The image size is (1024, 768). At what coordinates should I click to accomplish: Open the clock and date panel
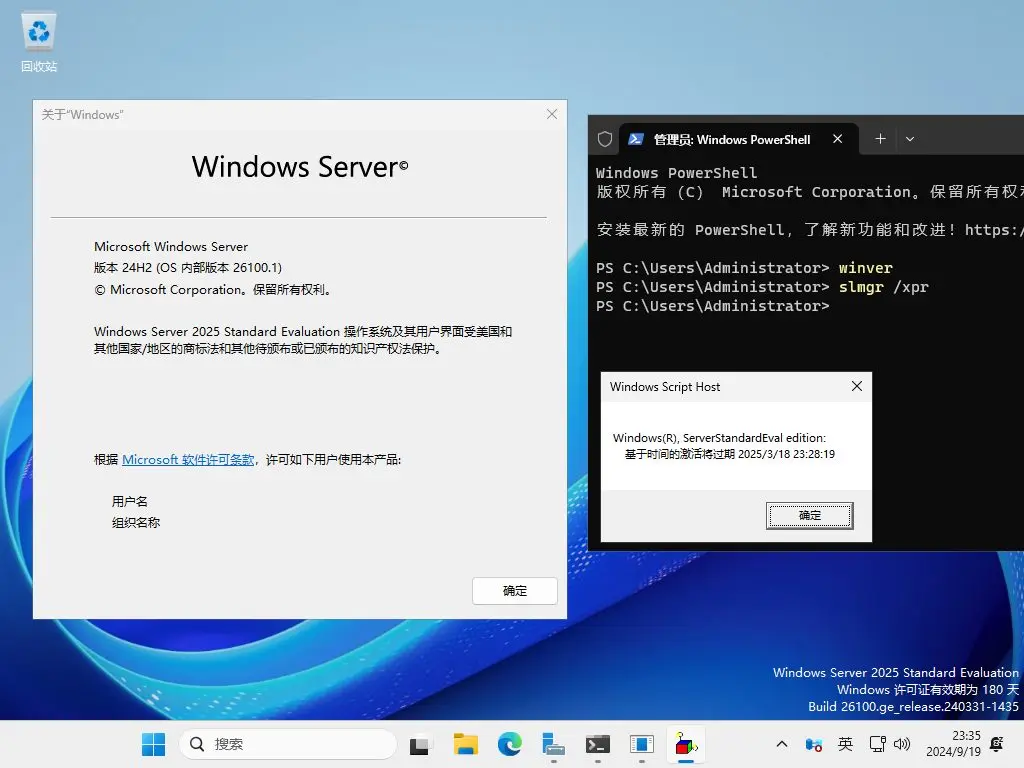tap(952, 744)
